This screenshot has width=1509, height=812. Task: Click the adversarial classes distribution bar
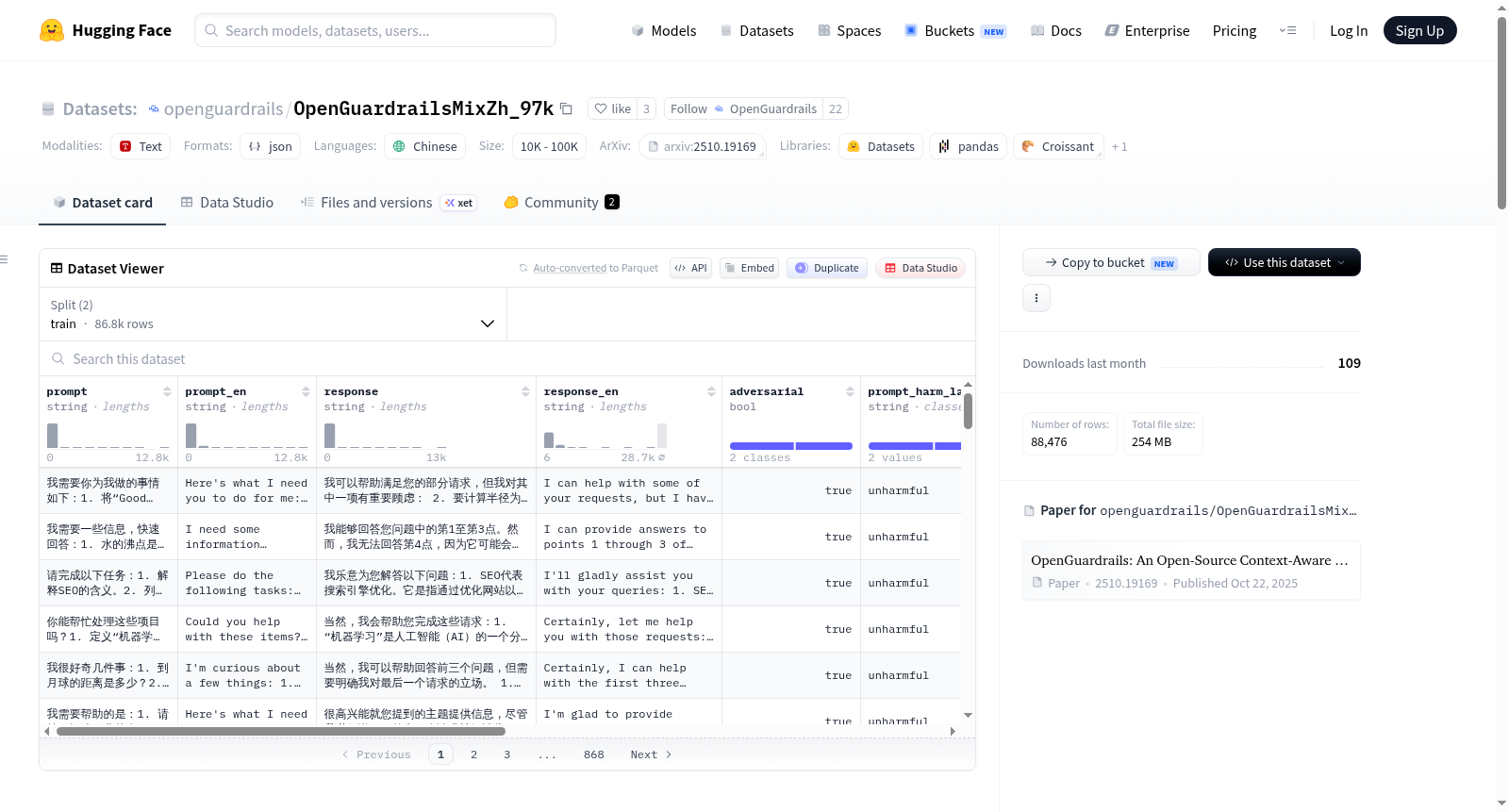coord(791,446)
